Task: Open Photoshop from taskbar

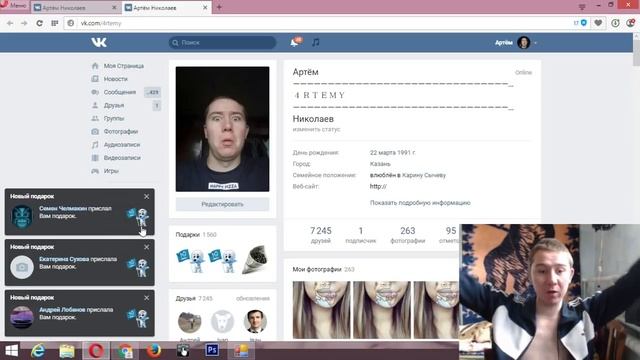Action: point(212,350)
